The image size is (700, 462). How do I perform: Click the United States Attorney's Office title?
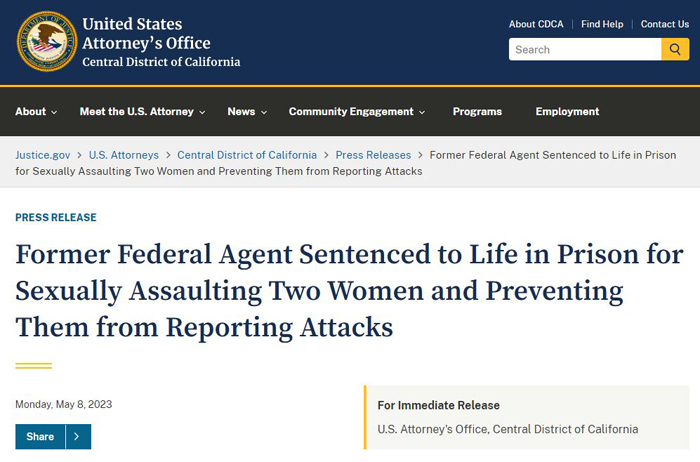pyautogui.click(x=146, y=33)
